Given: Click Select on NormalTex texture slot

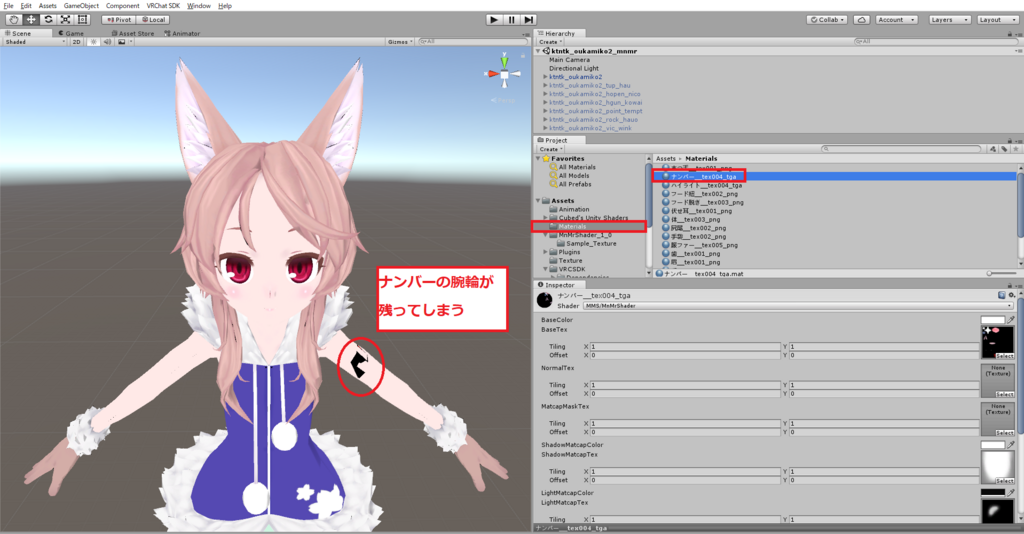Looking at the screenshot, I should [x=1004, y=394].
